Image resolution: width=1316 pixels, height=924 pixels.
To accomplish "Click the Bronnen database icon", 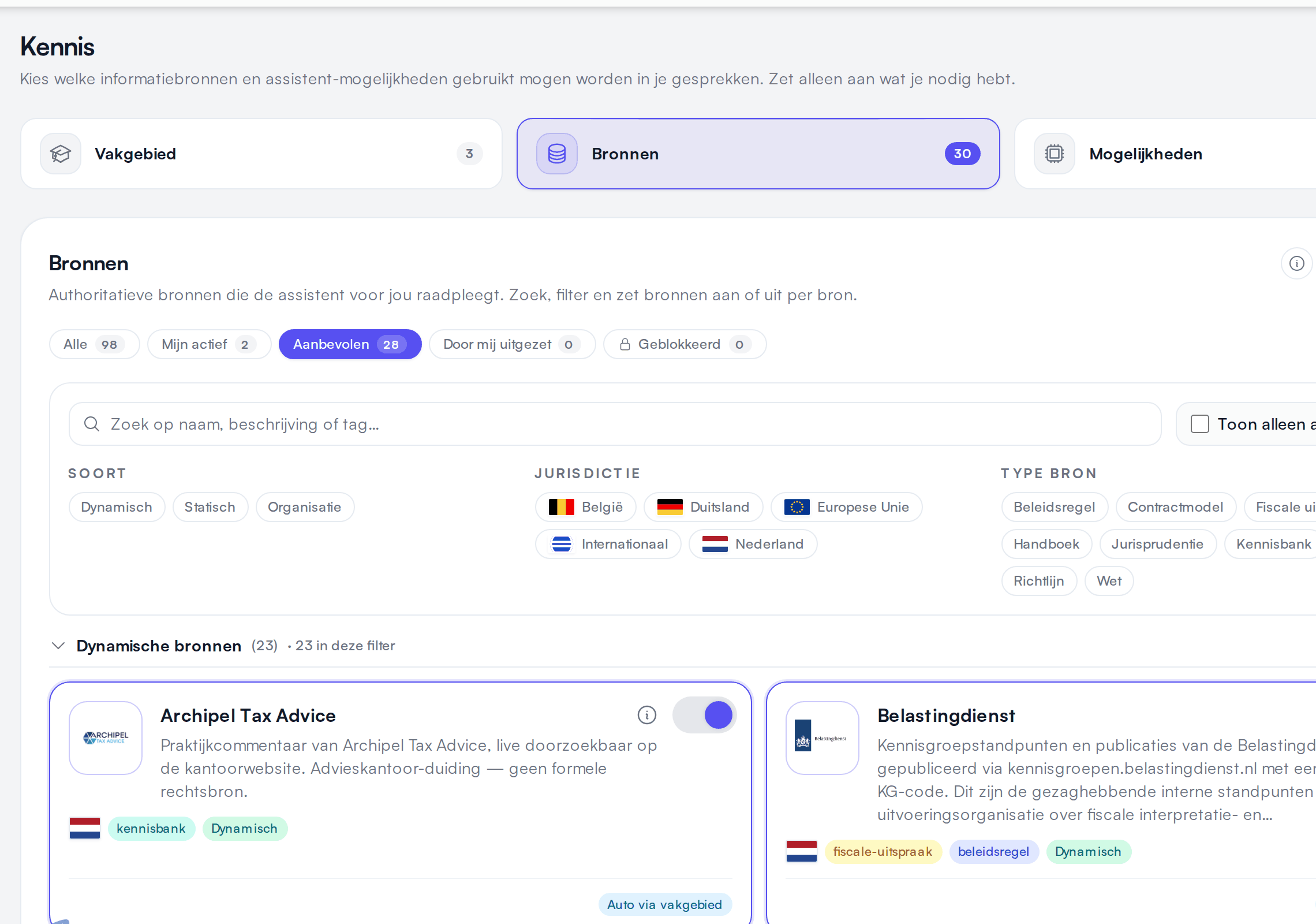I will pyautogui.click(x=557, y=154).
